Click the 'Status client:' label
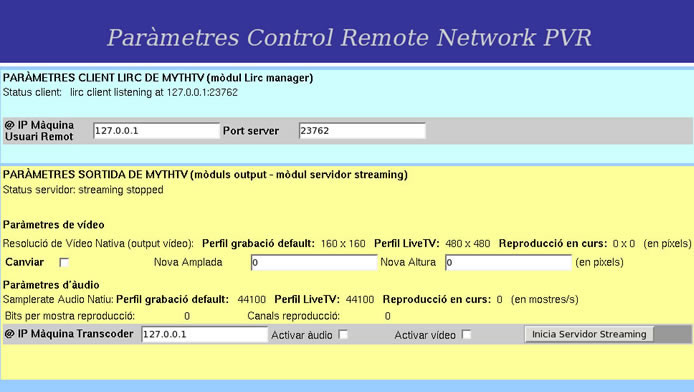This screenshot has height=392, width=694. point(32,92)
